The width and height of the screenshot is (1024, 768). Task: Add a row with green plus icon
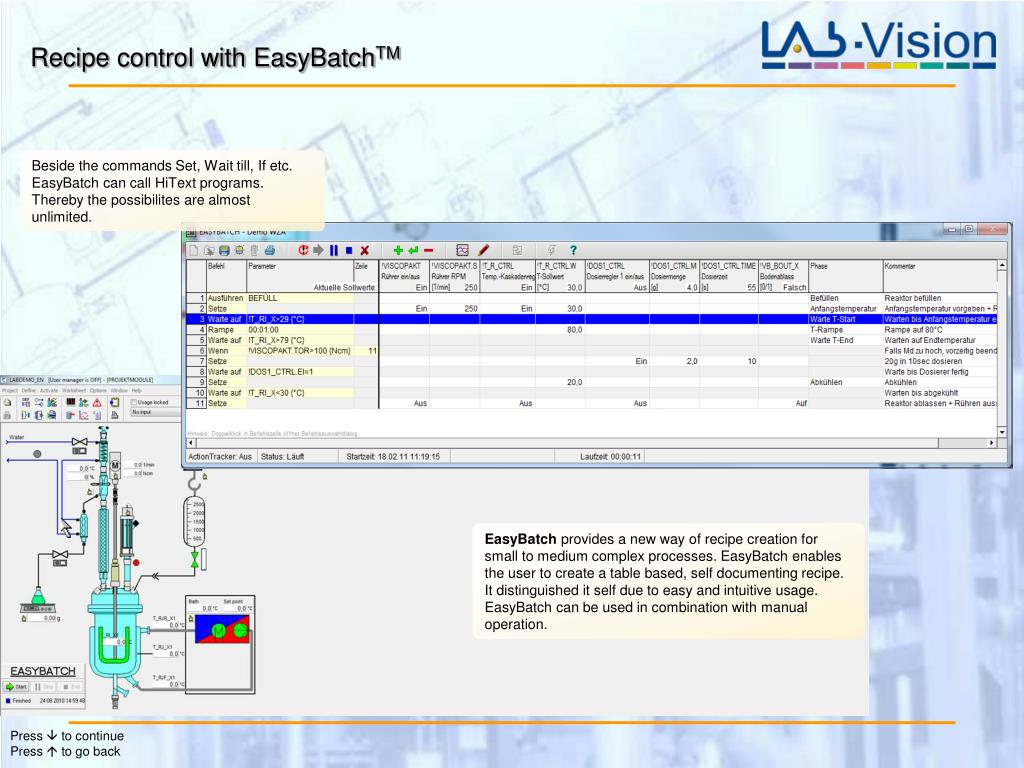tap(398, 250)
